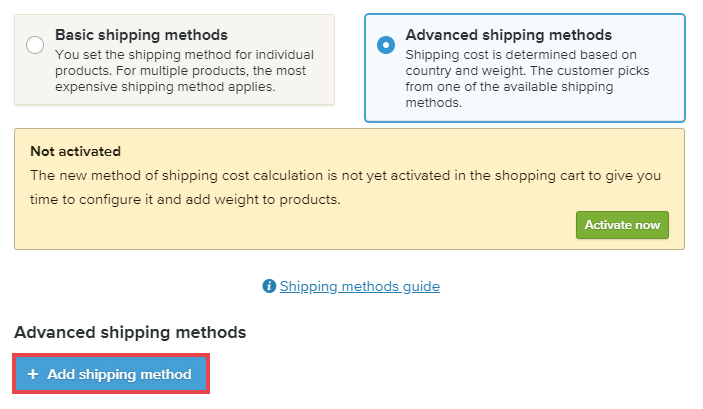Select the Basic shipping methods radio button

[x=35, y=45]
